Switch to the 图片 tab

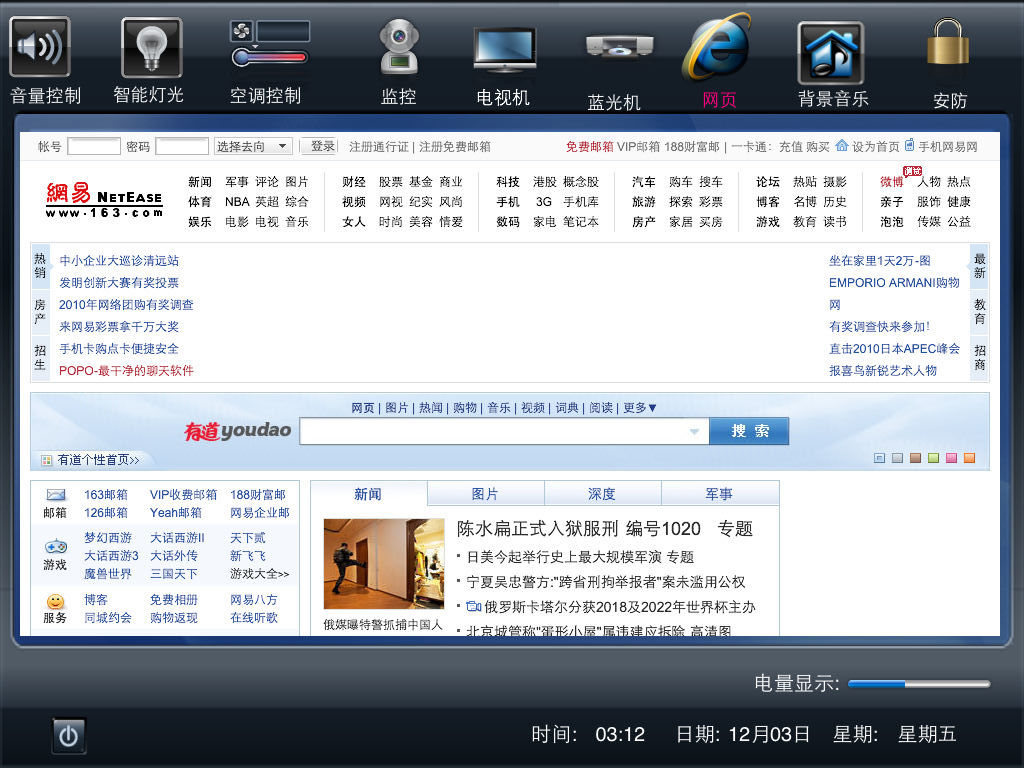[485, 494]
